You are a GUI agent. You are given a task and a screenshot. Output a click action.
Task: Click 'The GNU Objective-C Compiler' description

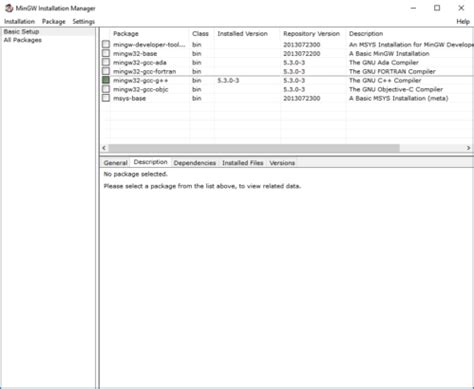coord(396,90)
